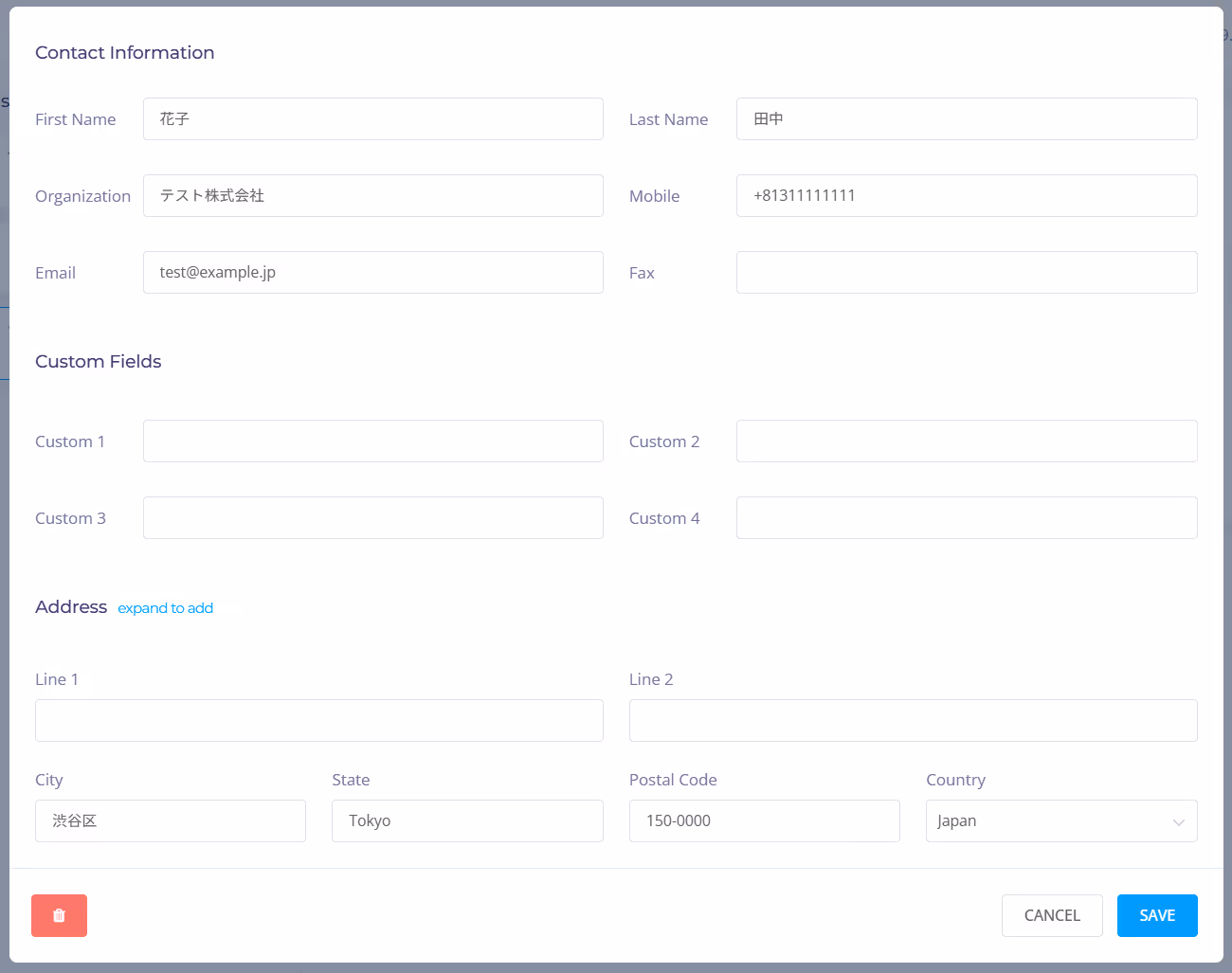Click the State field containing Tokyo
1232x973 pixels.
click(467, 820)
